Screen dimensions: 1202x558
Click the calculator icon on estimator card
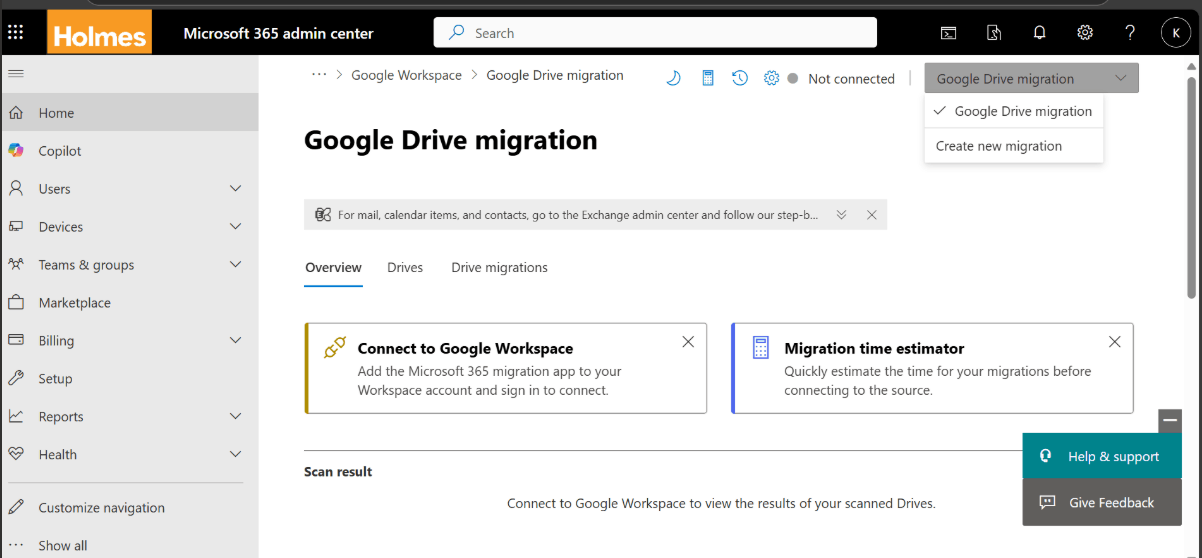[761, 348]
